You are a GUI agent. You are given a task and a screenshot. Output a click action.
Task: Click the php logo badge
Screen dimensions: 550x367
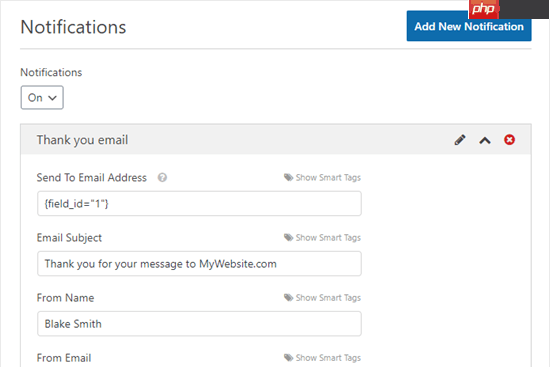point(484,8)
